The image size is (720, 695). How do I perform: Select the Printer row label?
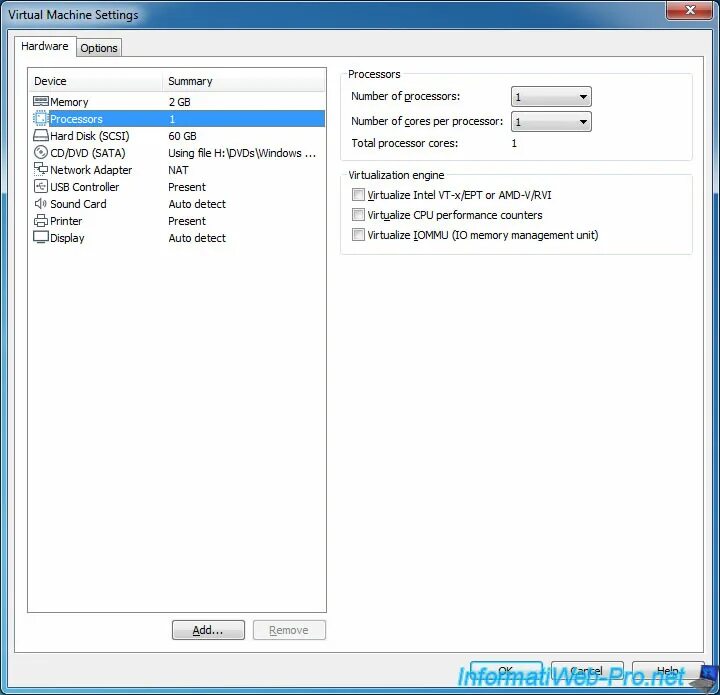click(x=66, y=221)
